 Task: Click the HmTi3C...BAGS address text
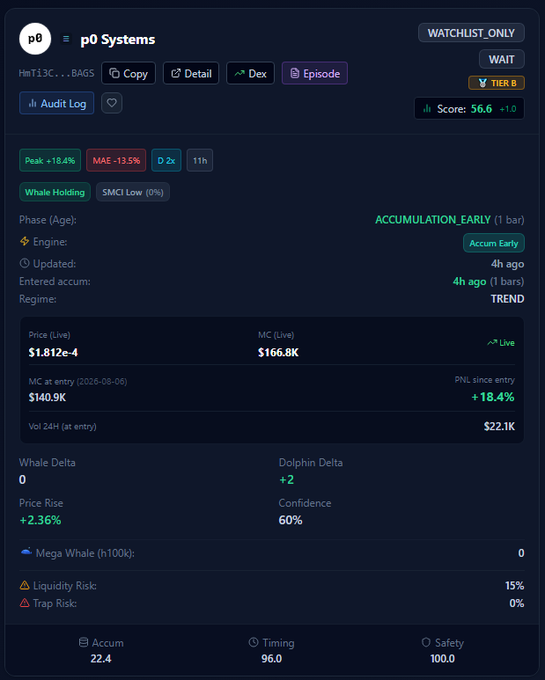click(57, 73)
